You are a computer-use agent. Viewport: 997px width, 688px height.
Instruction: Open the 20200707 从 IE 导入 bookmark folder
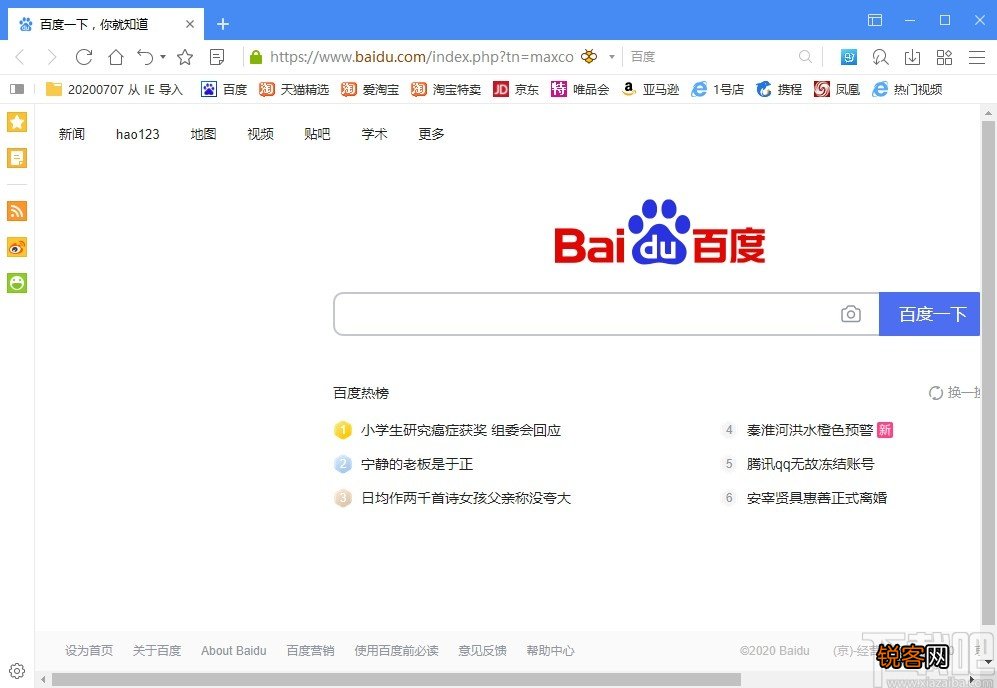click(114, 90)
